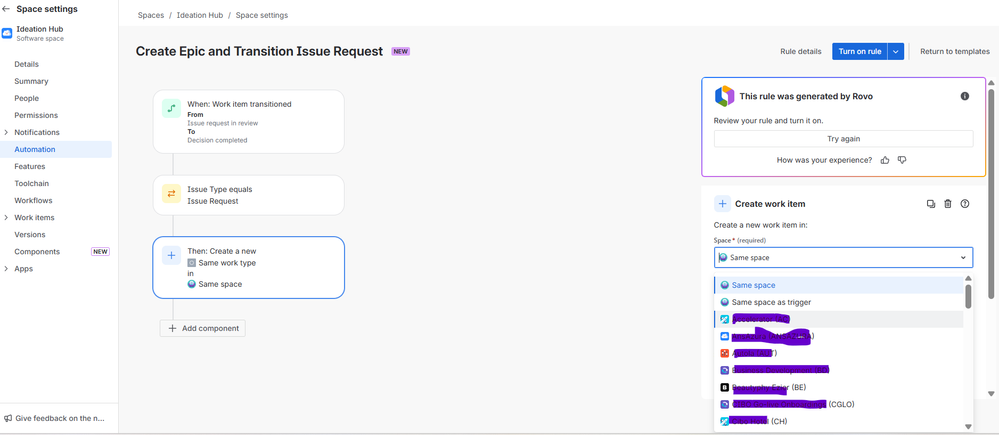Give thumbs down feedback on experience
Viewport: 999px width, 435px height.
(902, 160)
